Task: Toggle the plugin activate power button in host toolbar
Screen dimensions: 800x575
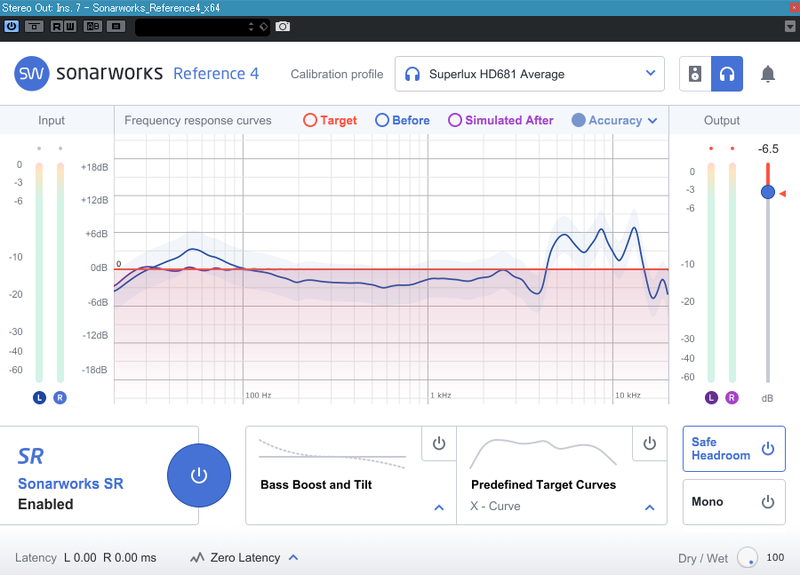Action: point(11,26)
